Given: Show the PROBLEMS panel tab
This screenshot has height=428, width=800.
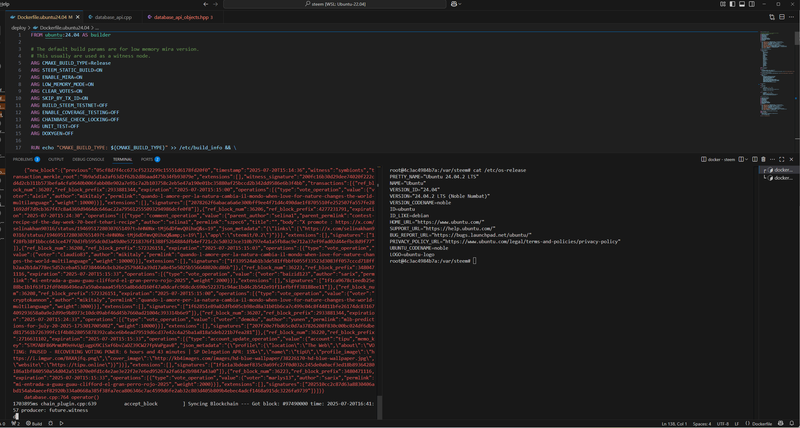Looking at the screenshot, I should point(23,159).
